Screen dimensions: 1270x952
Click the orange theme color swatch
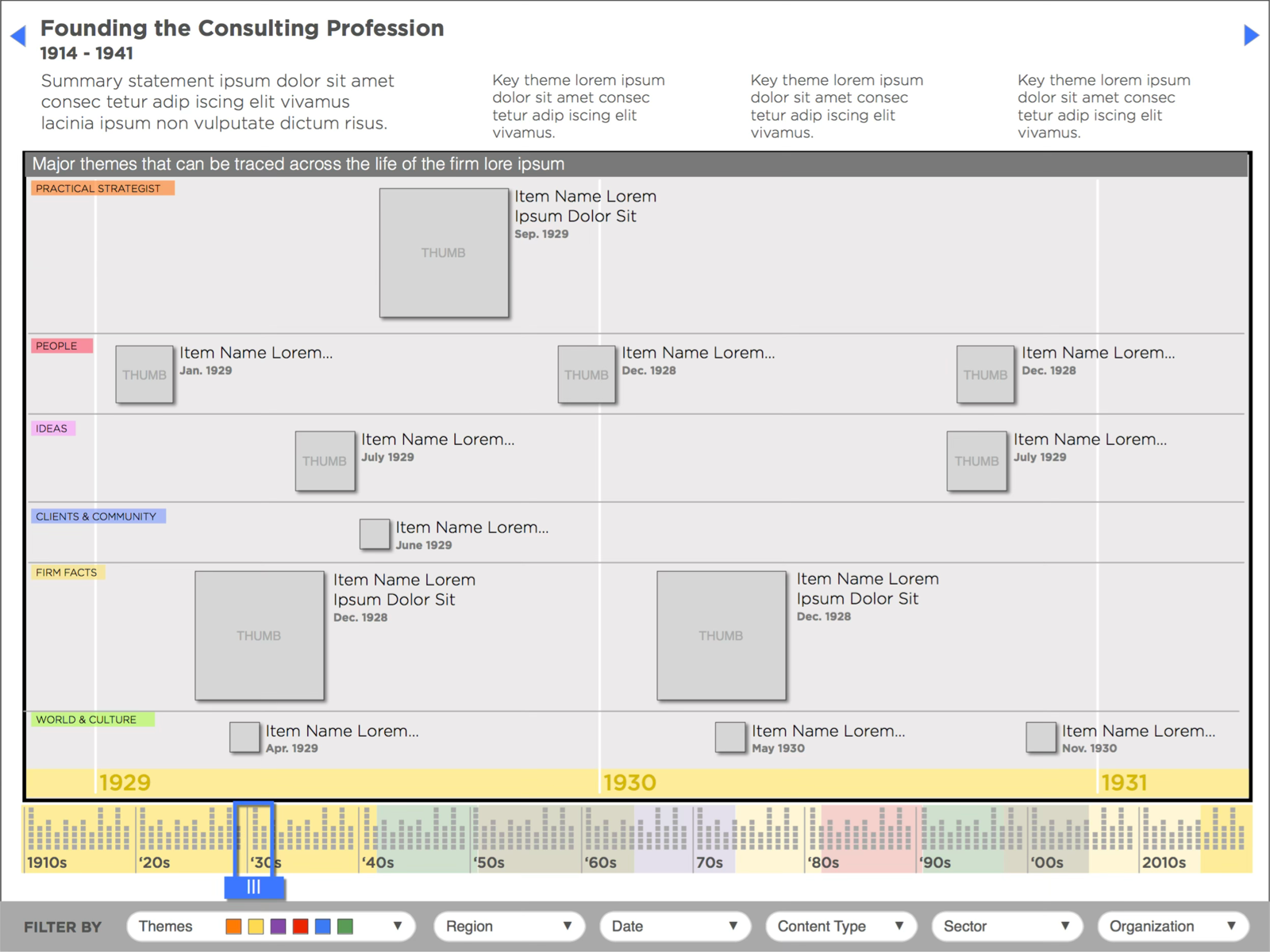pos(233,927)
